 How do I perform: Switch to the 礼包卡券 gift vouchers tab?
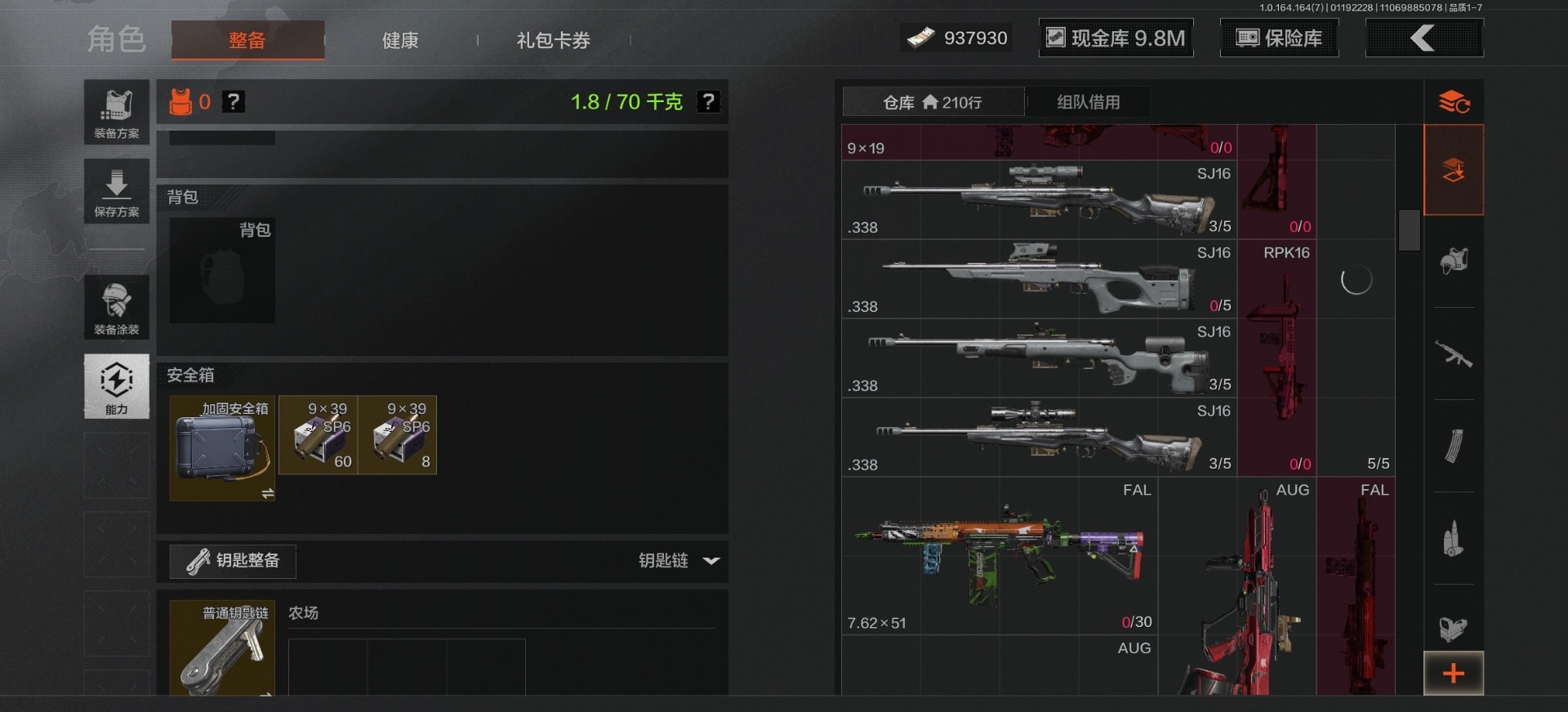point(553,40)
